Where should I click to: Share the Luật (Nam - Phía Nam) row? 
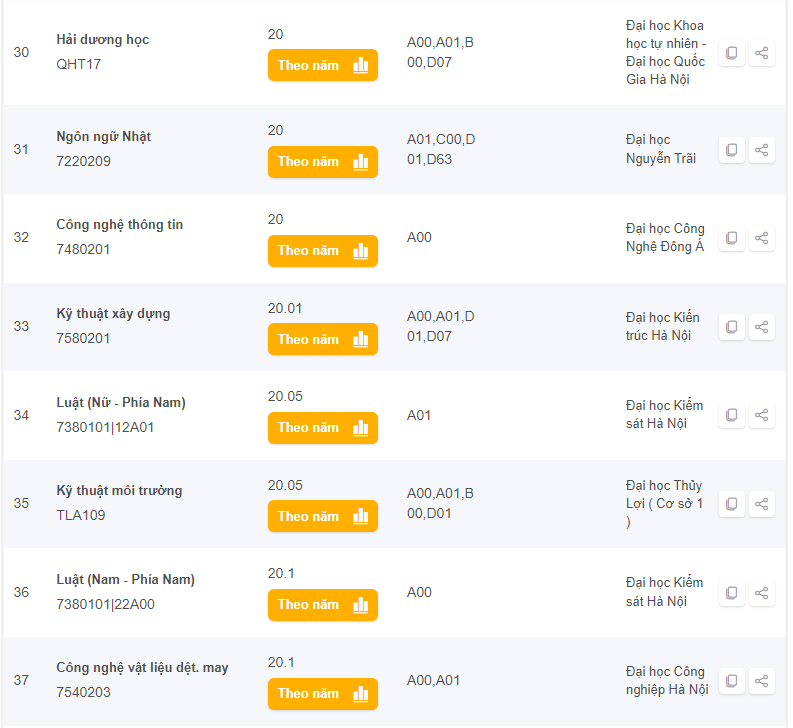(762, 592)
